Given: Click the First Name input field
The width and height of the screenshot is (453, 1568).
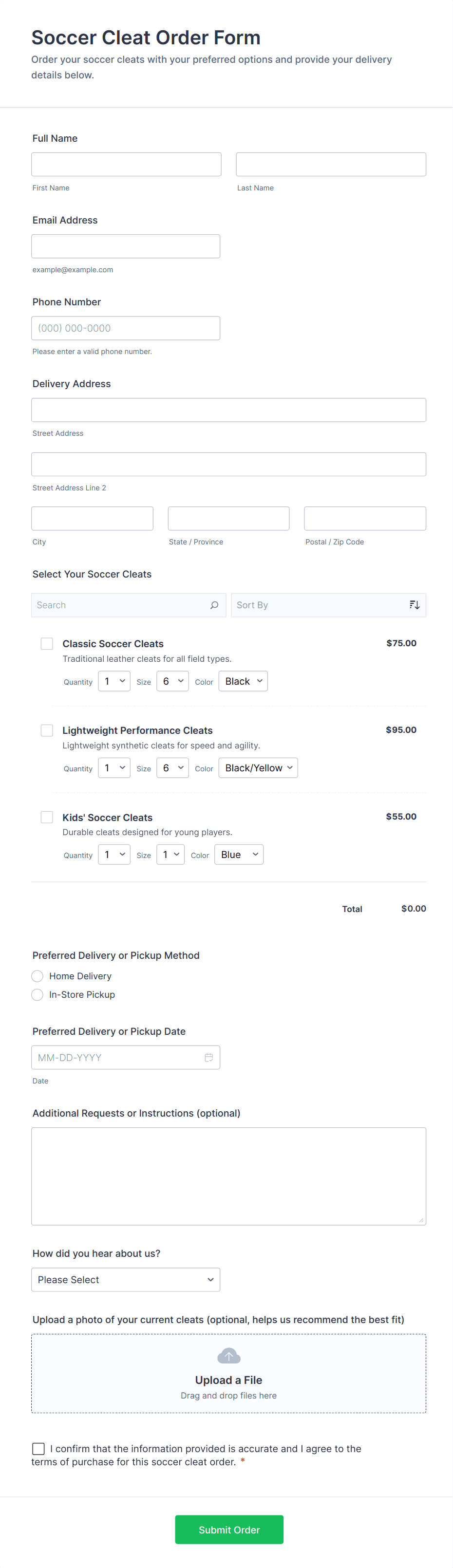Looking at the screenshot, I should coord(126,165).
